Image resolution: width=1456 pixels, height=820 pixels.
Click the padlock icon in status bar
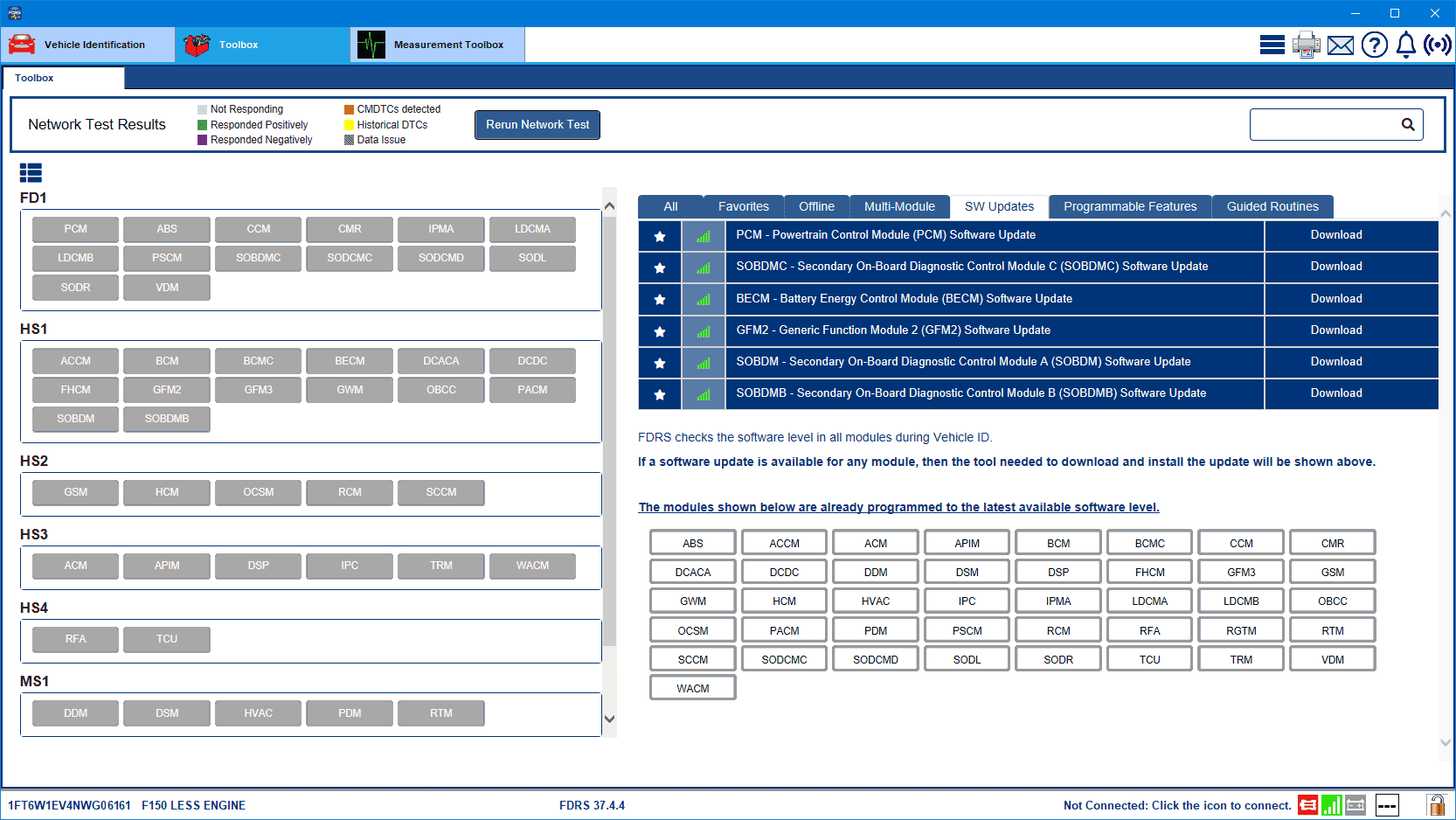tap(1435, 805)
